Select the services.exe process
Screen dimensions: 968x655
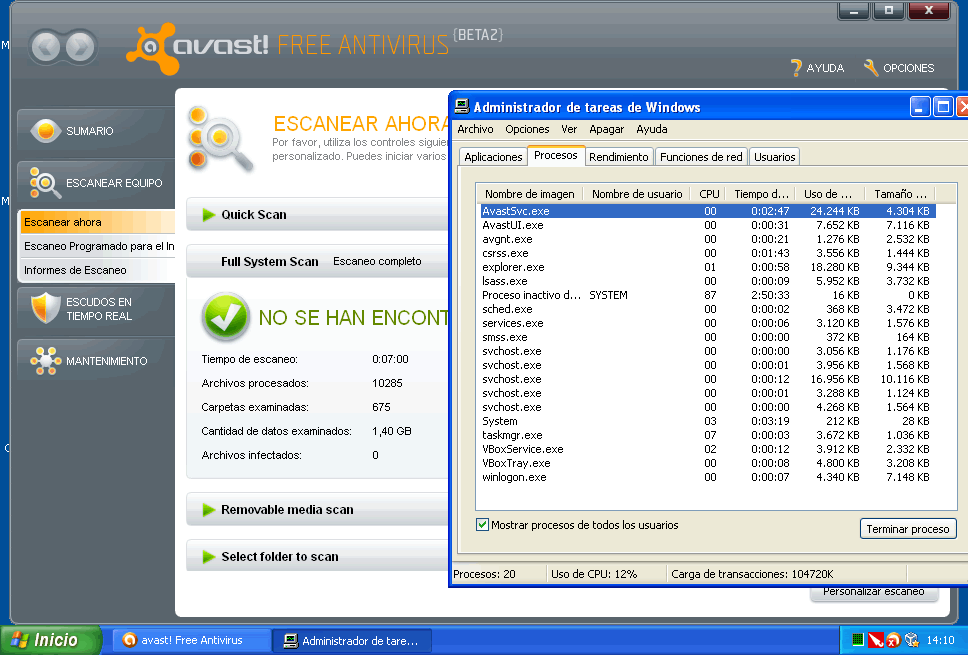(708, 323)
